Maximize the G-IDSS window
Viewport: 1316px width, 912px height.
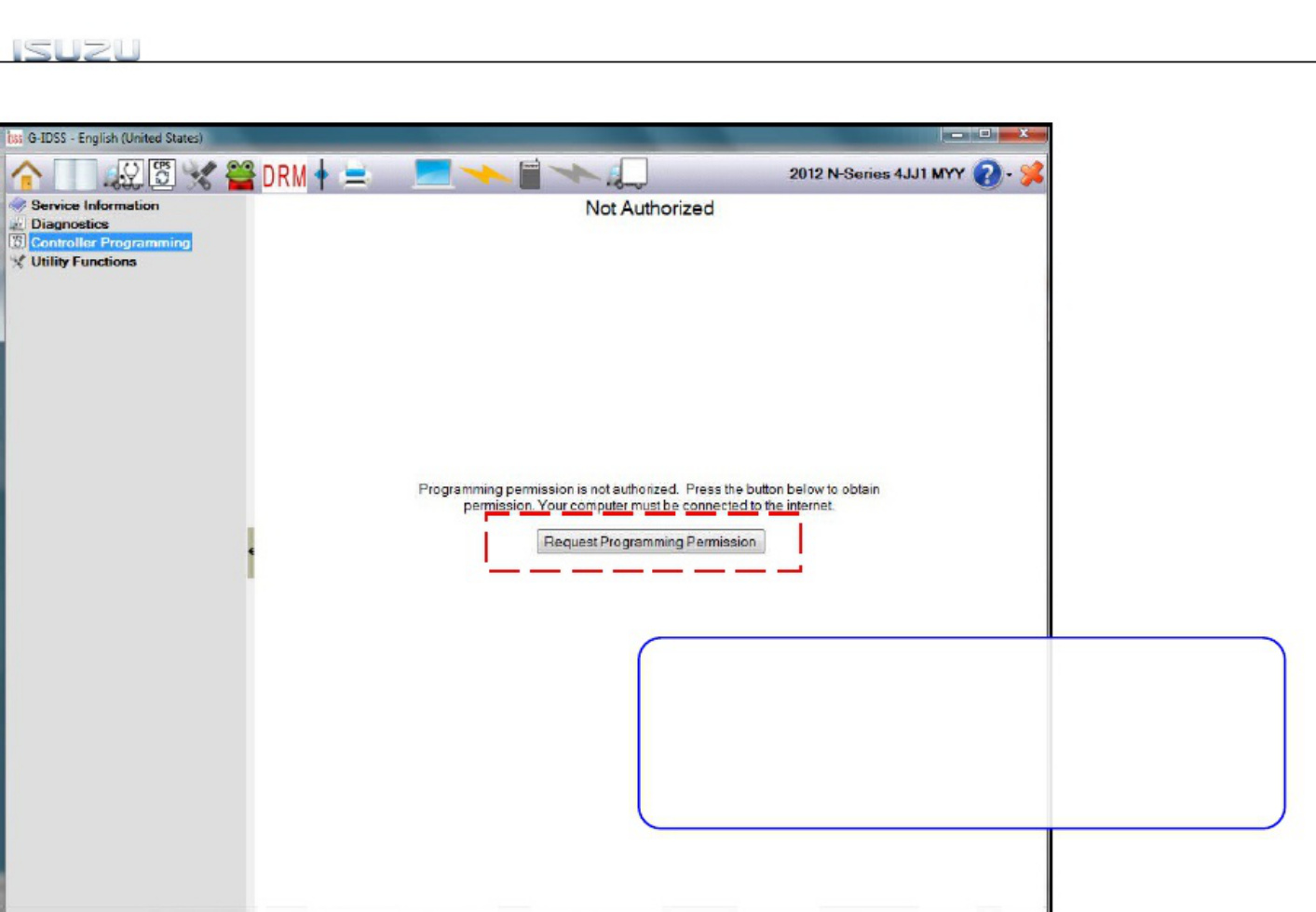(984, 135)
